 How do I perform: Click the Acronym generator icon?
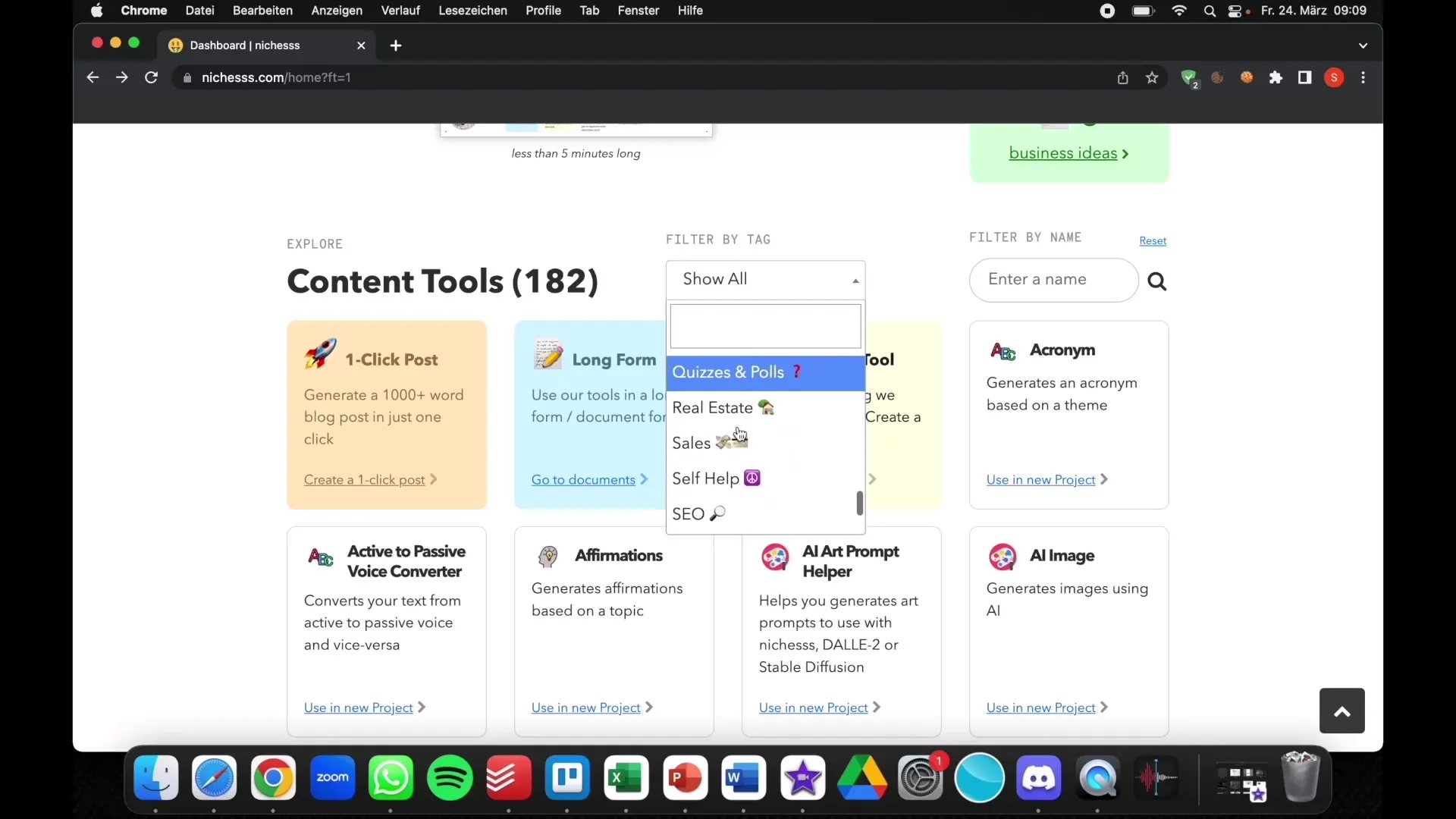[1004, 350]
